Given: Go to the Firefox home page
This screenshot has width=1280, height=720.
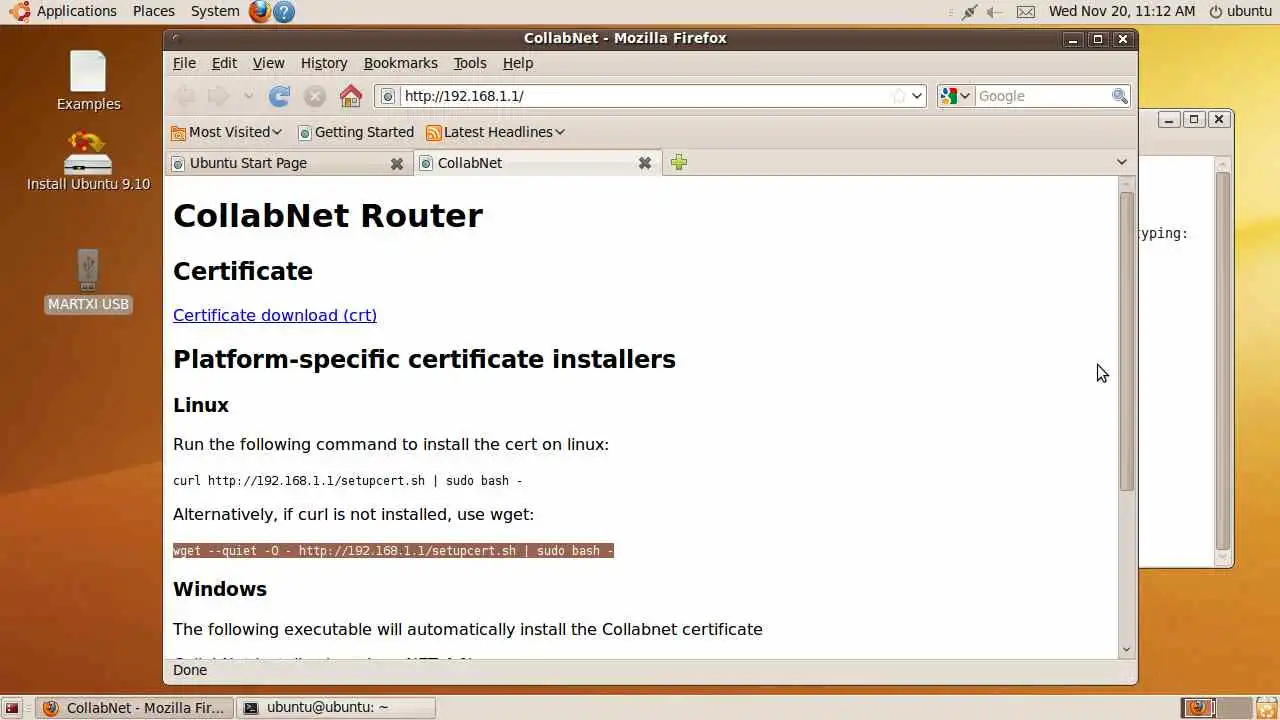Looking at the screenshot, I should point(350,96).
